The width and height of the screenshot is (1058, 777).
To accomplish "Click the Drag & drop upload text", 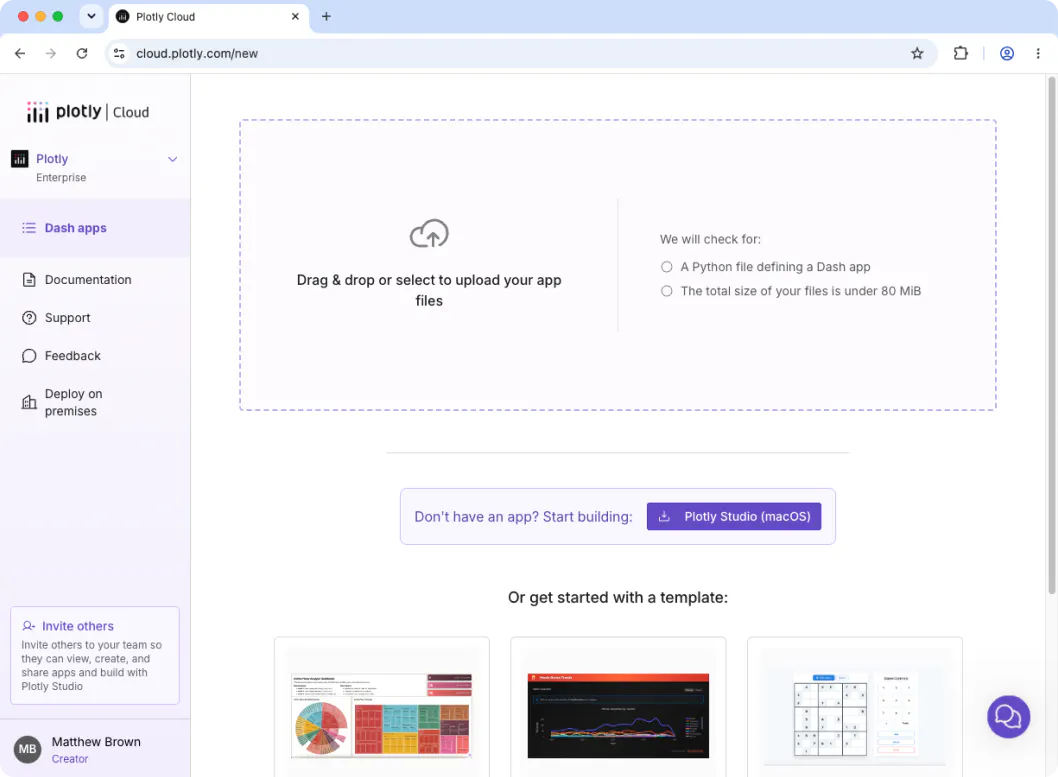I will tap(429, 290).
